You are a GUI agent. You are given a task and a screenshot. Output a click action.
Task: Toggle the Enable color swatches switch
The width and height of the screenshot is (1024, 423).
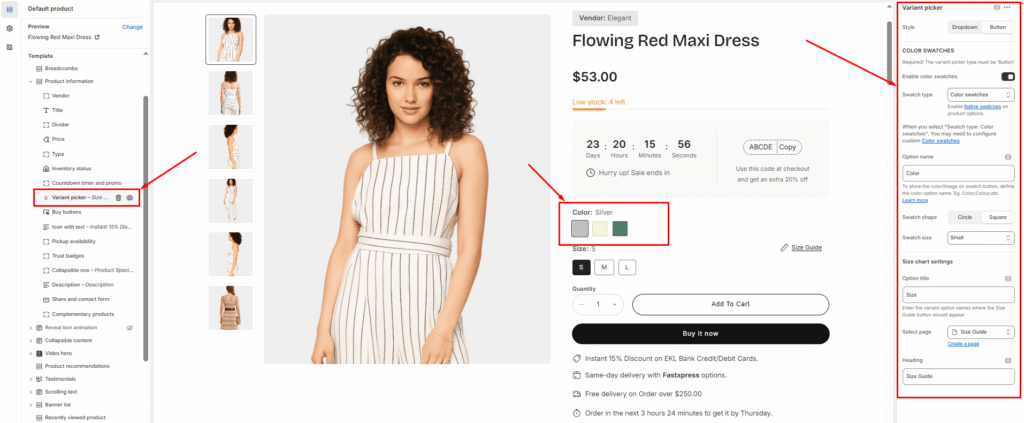[1007, 76]
